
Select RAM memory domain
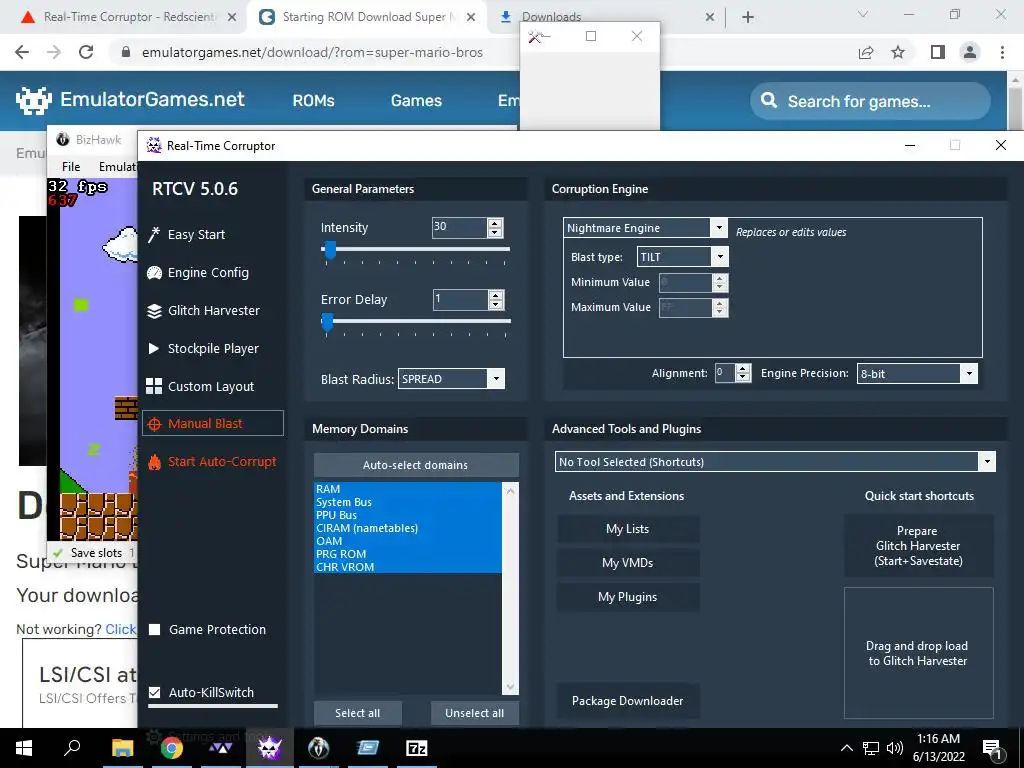point(408,489)
